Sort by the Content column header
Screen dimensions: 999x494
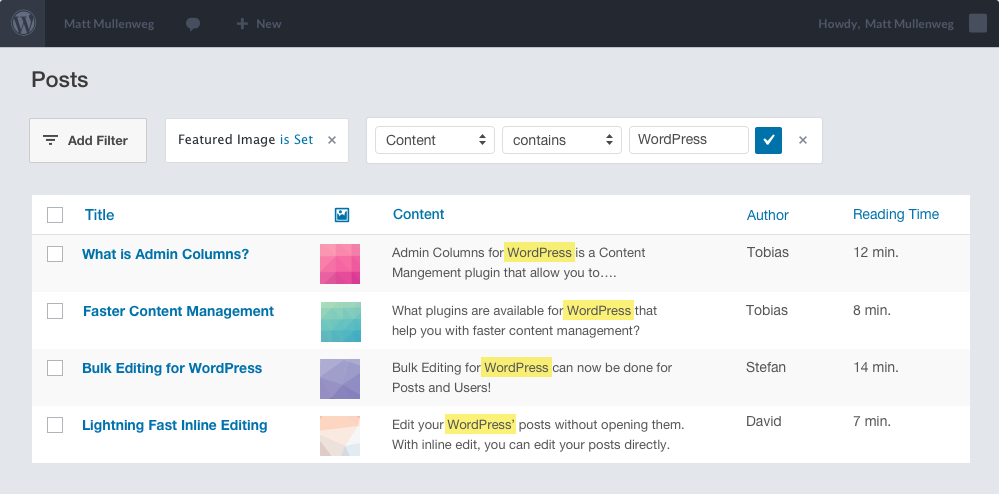419,214
